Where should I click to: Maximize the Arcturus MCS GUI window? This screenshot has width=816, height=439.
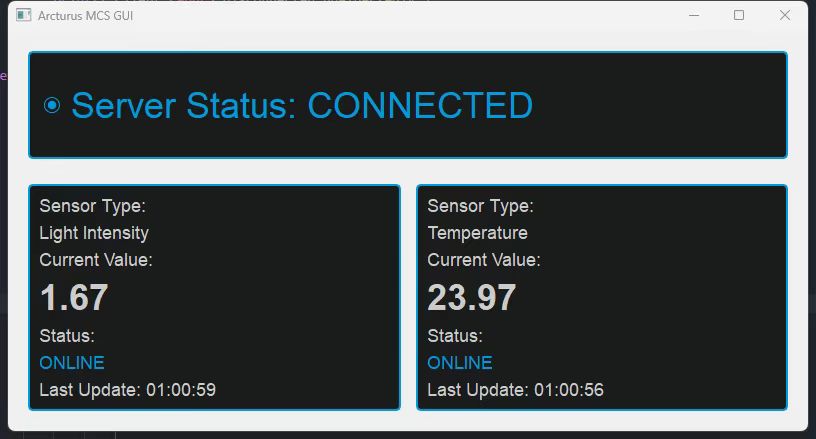pos(739,16)
